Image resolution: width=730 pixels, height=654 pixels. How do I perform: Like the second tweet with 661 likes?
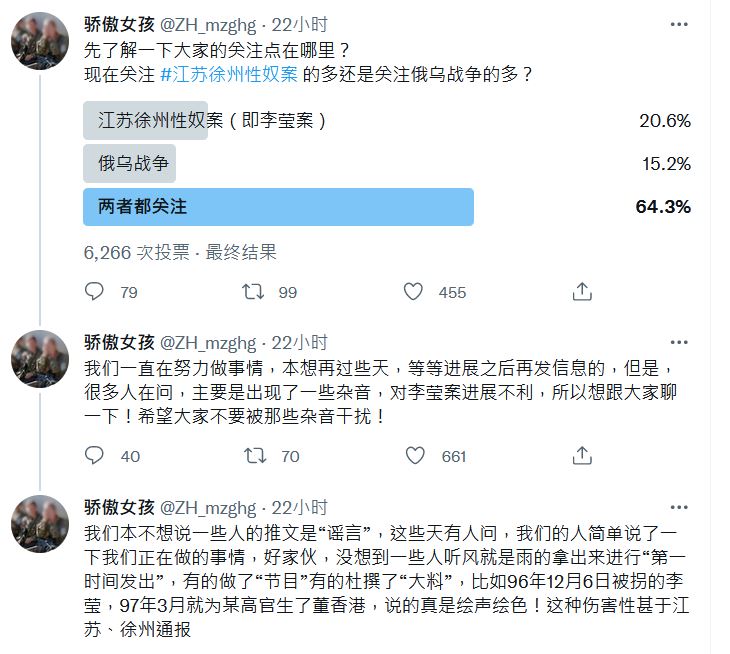point(413,456)
